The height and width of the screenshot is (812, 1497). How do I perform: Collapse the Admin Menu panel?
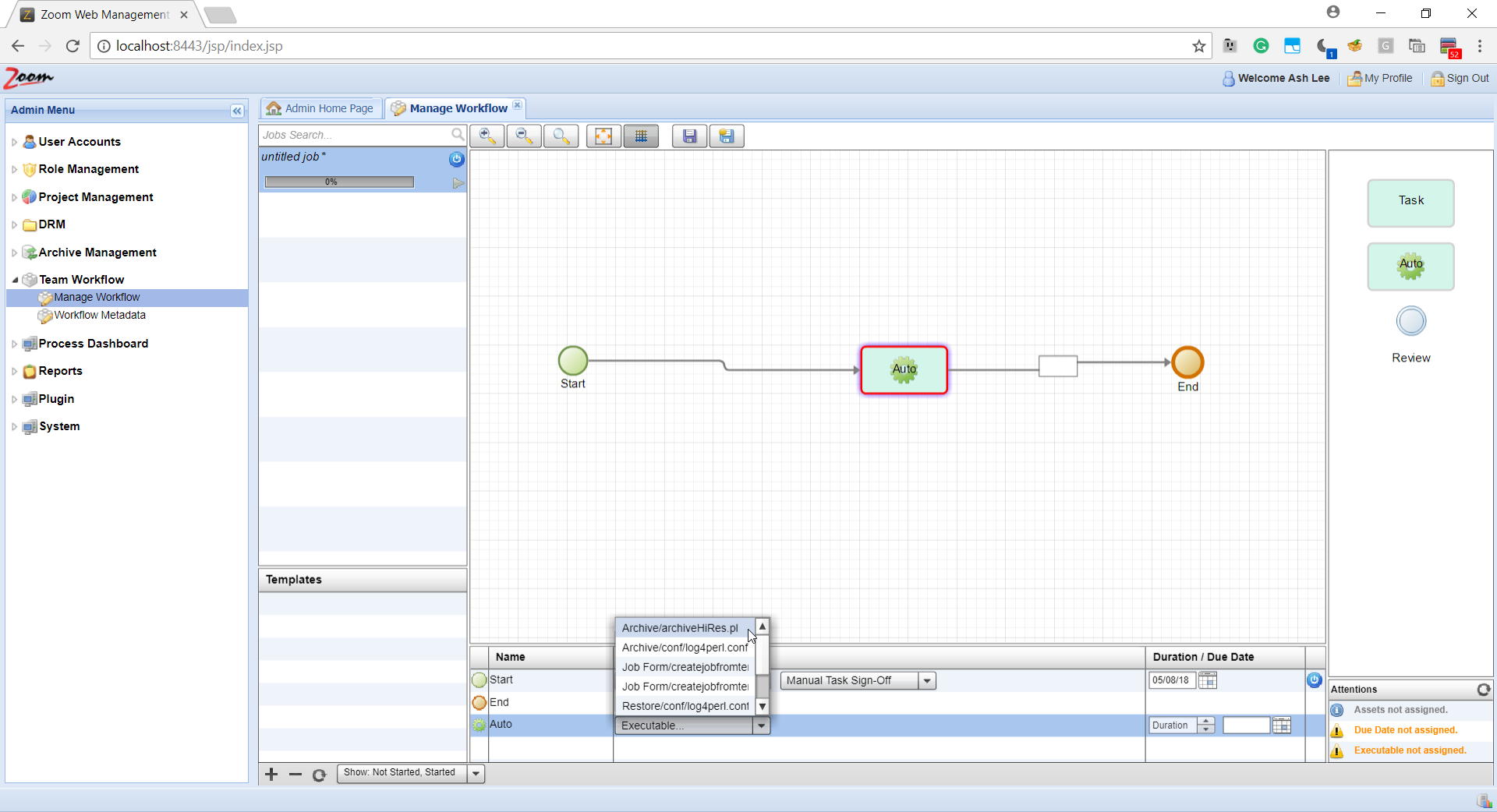(237, 111)
